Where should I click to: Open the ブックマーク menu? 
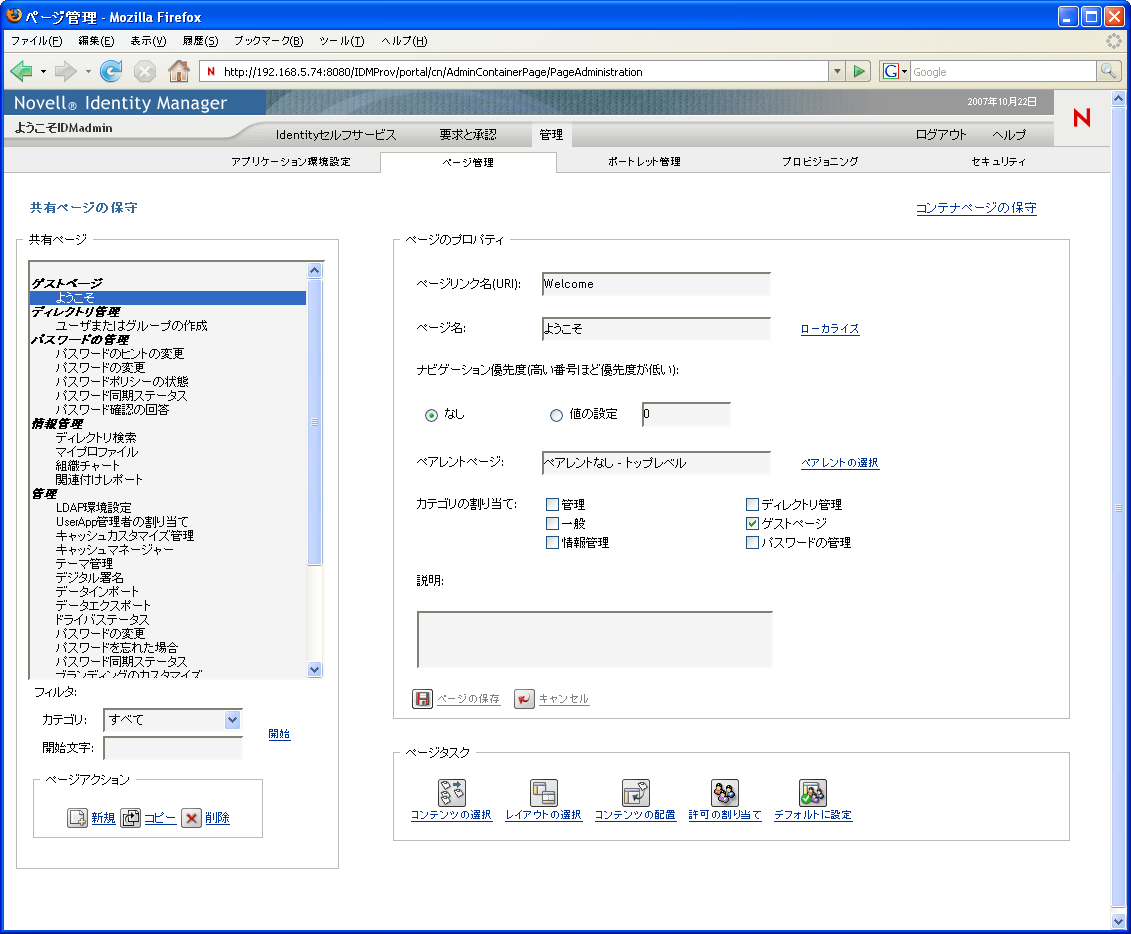pyautogui.click(x=268, y=41)
